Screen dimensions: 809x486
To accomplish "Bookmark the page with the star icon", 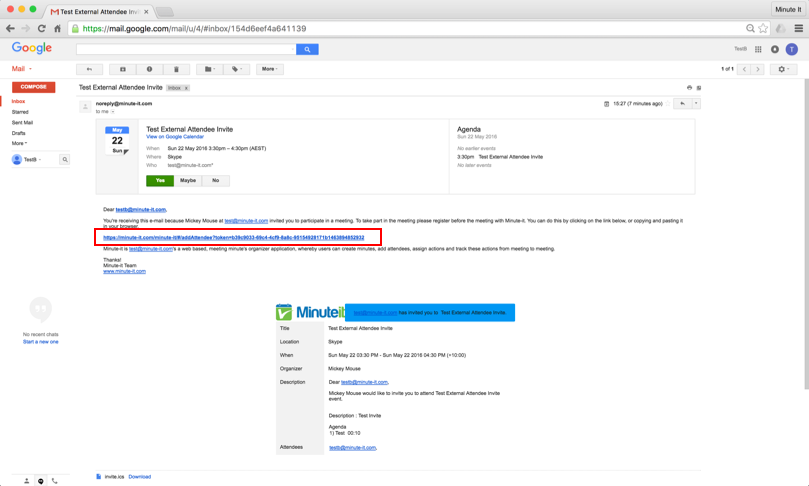I will pos(763,28).
